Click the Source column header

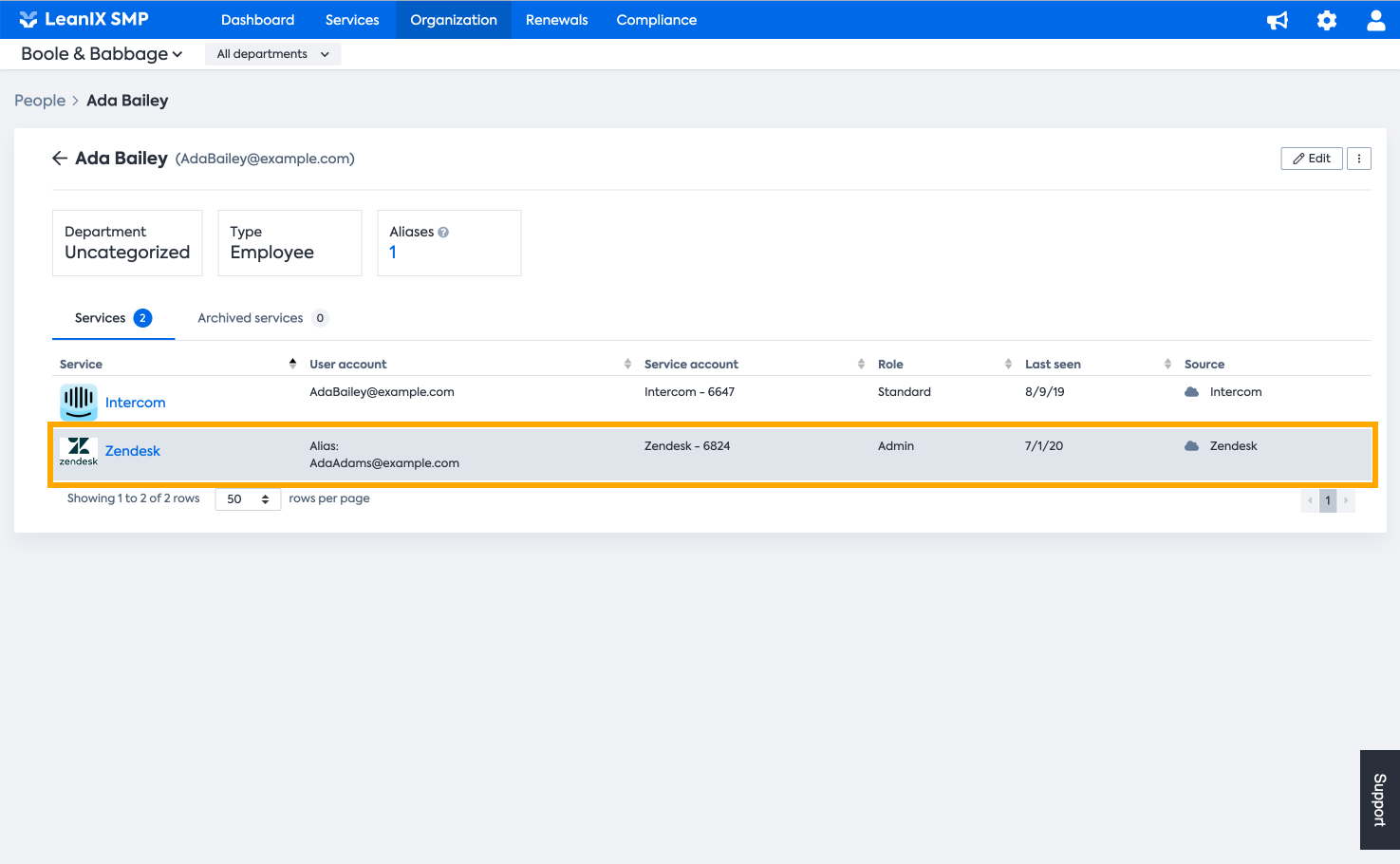point(1204,364)
